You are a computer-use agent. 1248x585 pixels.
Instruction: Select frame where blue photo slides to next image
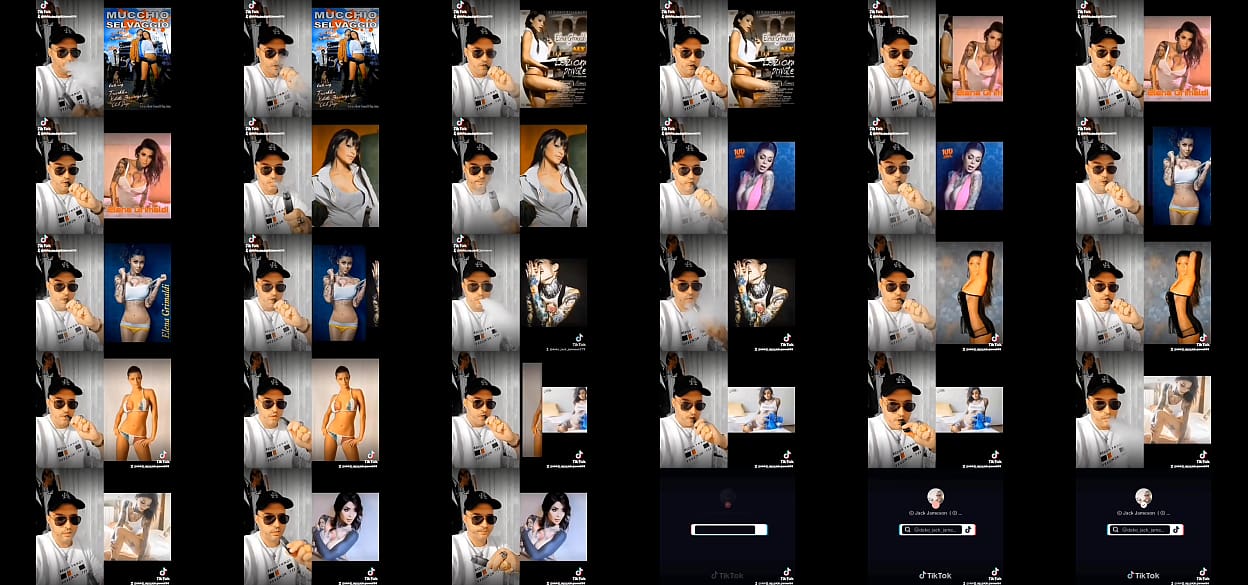pyautogui.click(x=312, y=292)
